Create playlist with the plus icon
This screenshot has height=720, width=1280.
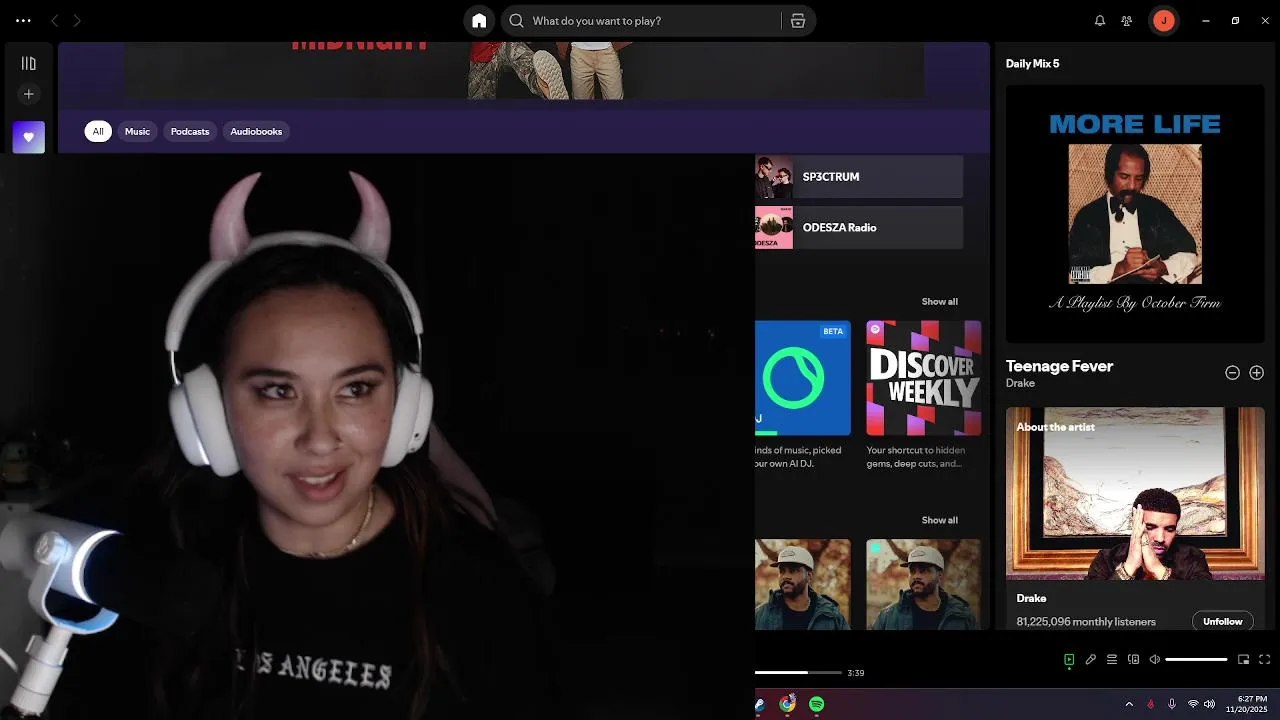click(29, 94)
